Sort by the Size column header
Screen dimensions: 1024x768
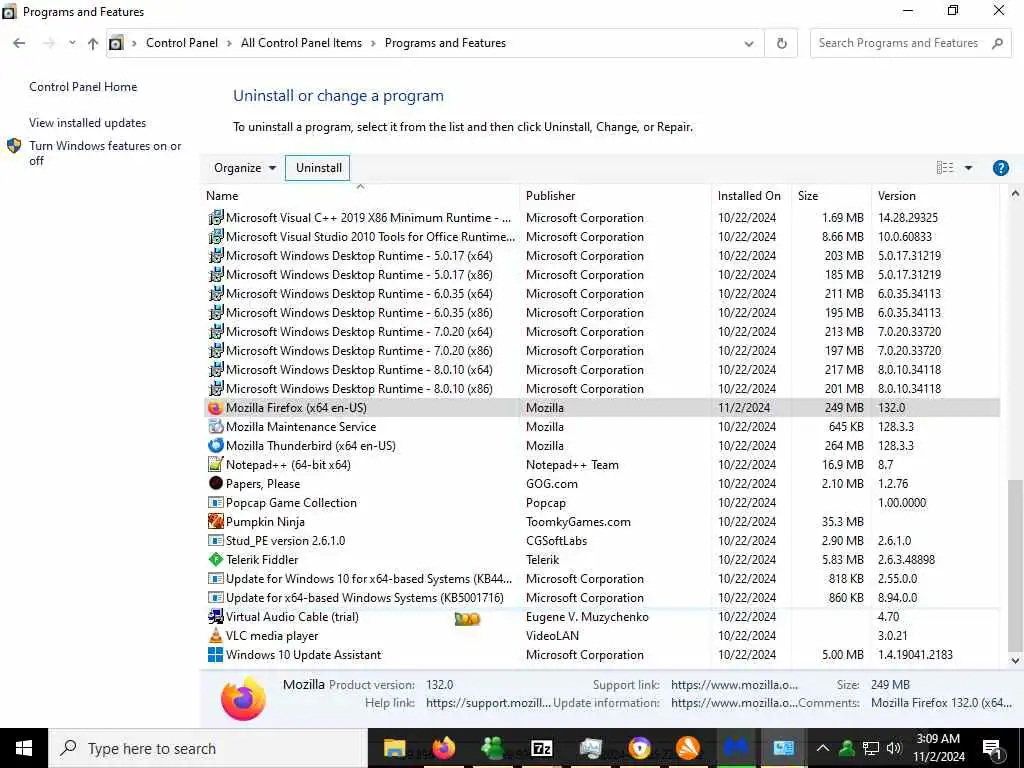click(831, 195)
